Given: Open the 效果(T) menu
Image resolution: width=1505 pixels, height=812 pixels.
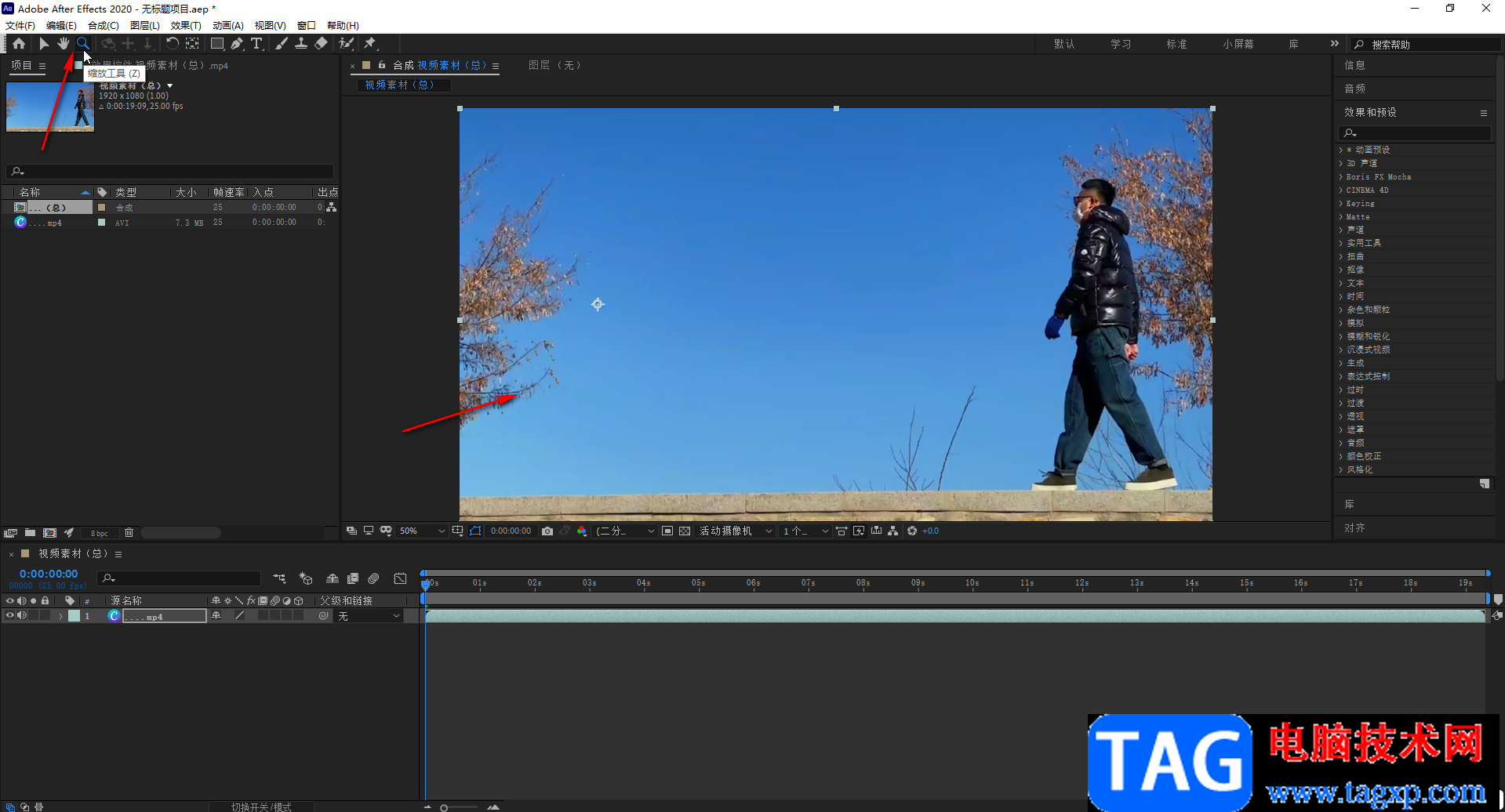Looking at the screenshot, I should tap(186, 26).
